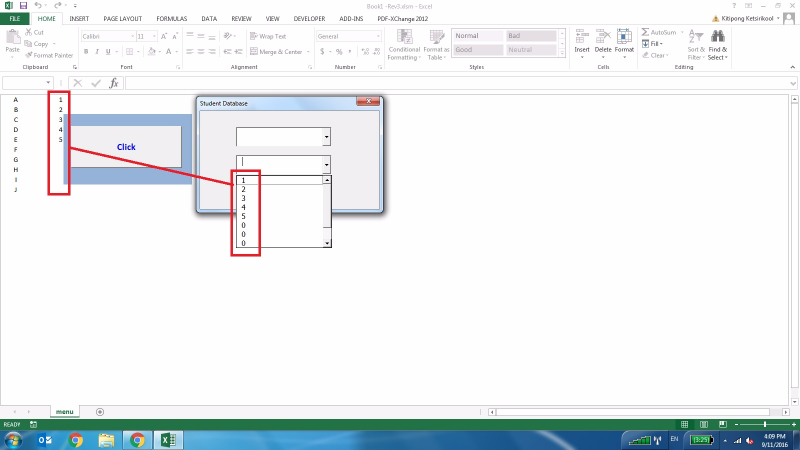
Task: Toggle italic formatting
Action: pyautogui.click(x=97, y=52)
